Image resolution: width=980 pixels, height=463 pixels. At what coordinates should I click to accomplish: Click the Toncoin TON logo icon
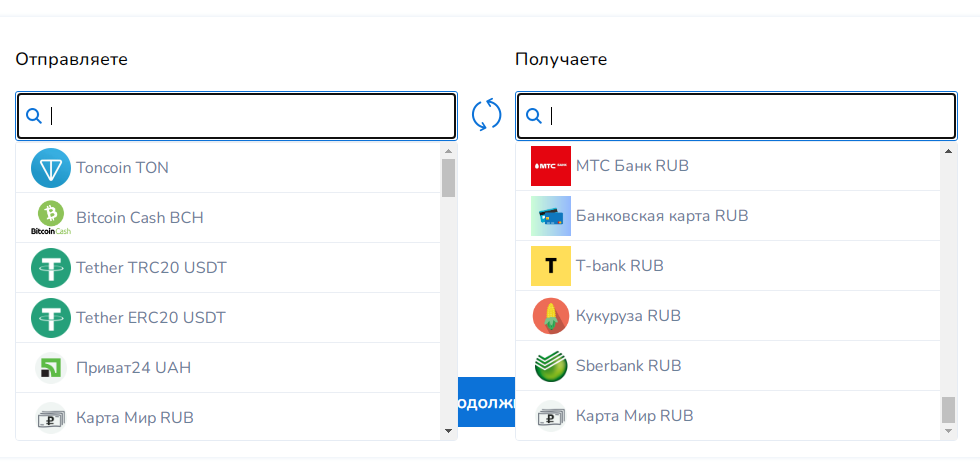coord(51,167)
